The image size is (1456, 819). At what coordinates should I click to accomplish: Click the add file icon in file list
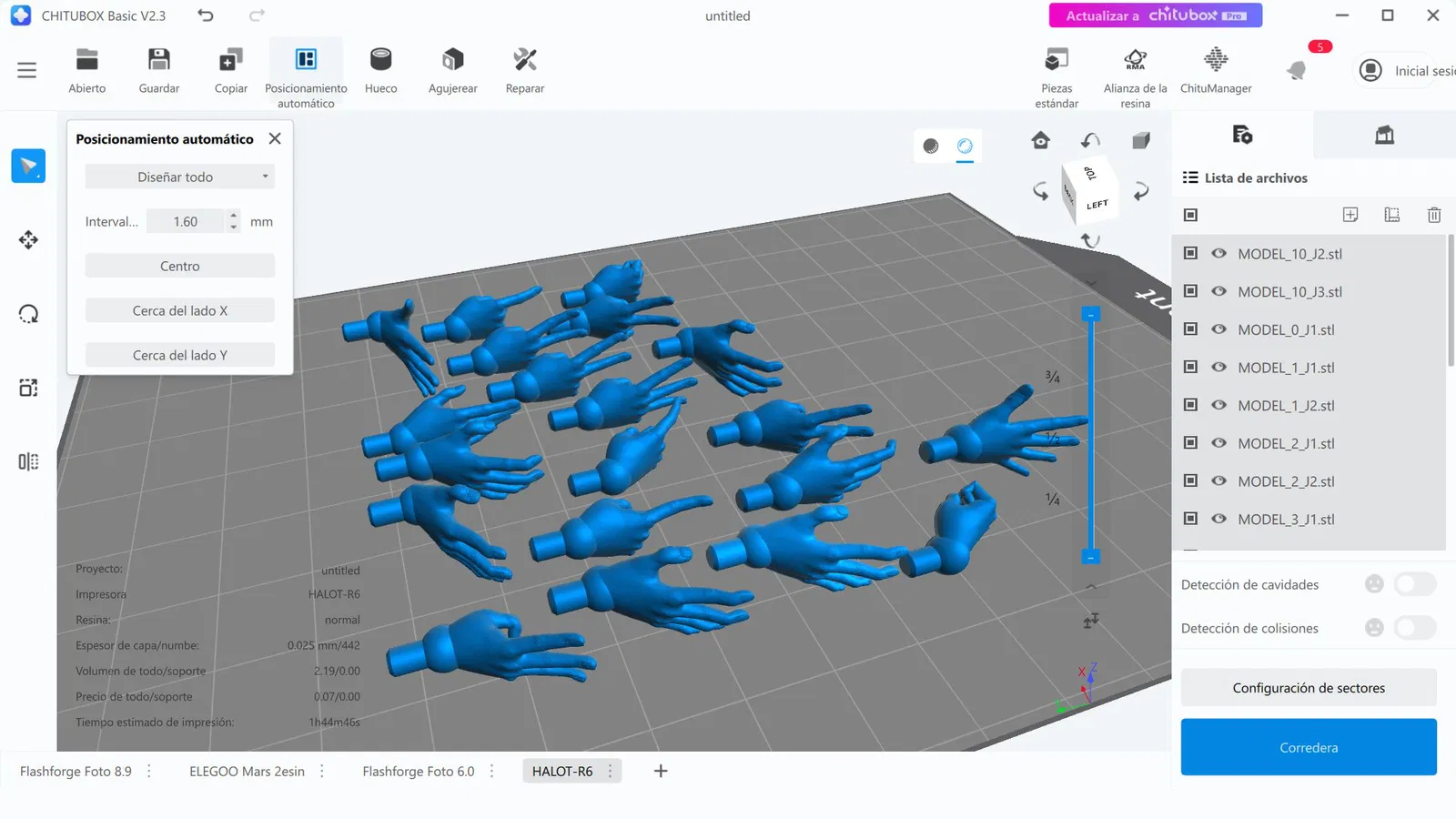(x=1350, y=215)
